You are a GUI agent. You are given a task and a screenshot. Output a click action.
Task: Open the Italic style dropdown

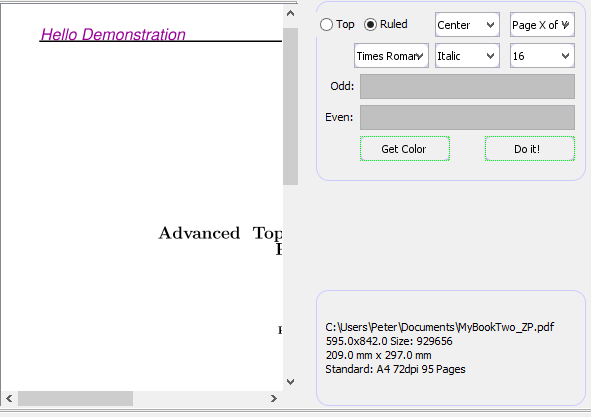[x=467, y=56]
